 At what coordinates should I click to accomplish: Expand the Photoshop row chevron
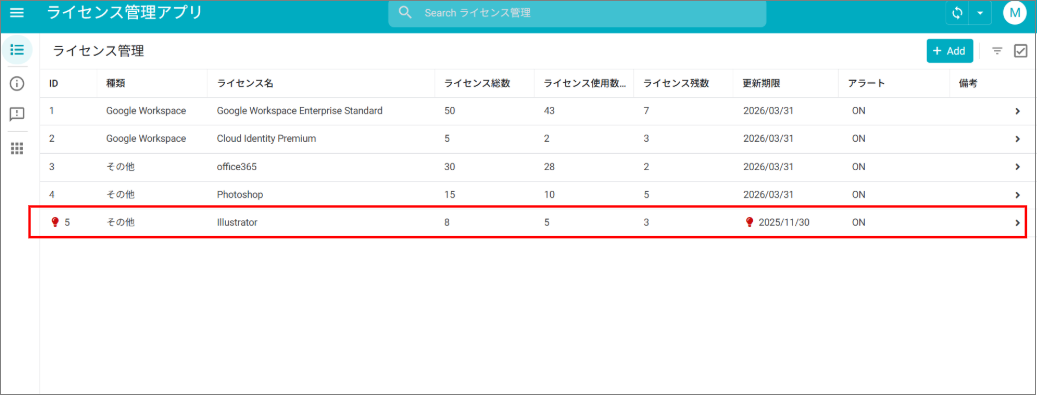click(1018, 195)
